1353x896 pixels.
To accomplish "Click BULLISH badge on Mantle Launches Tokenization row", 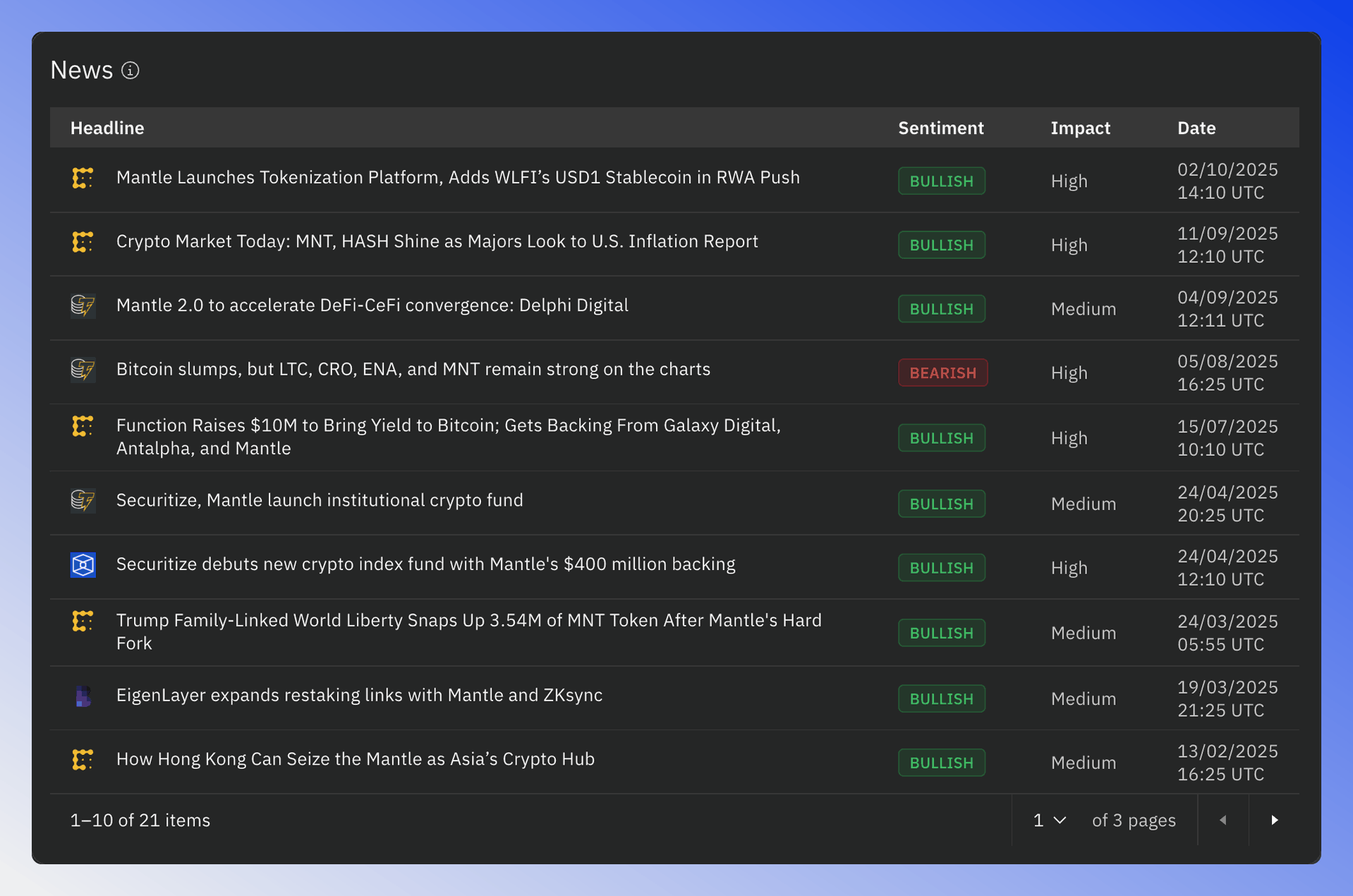I will [941, 181].
